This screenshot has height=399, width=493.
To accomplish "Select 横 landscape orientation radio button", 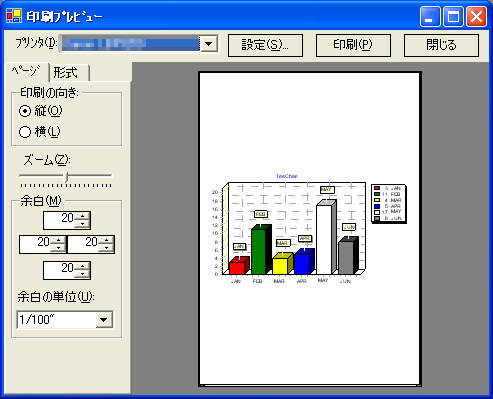I will coord(25,132).
